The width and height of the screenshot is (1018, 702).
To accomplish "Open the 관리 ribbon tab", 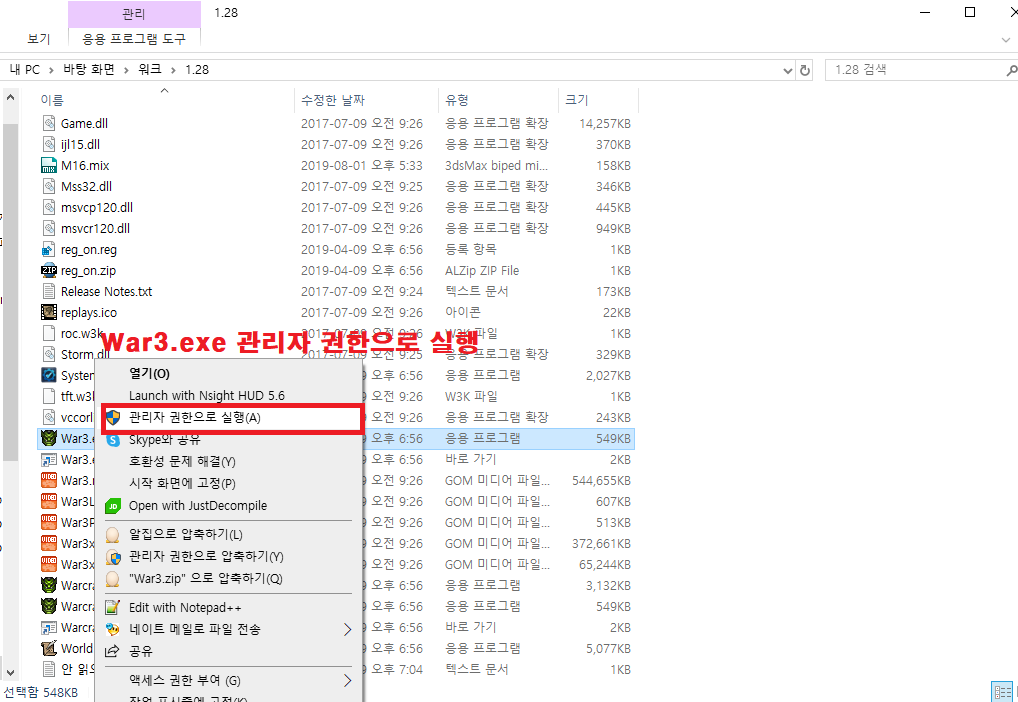I will click(x=134, y=14).
